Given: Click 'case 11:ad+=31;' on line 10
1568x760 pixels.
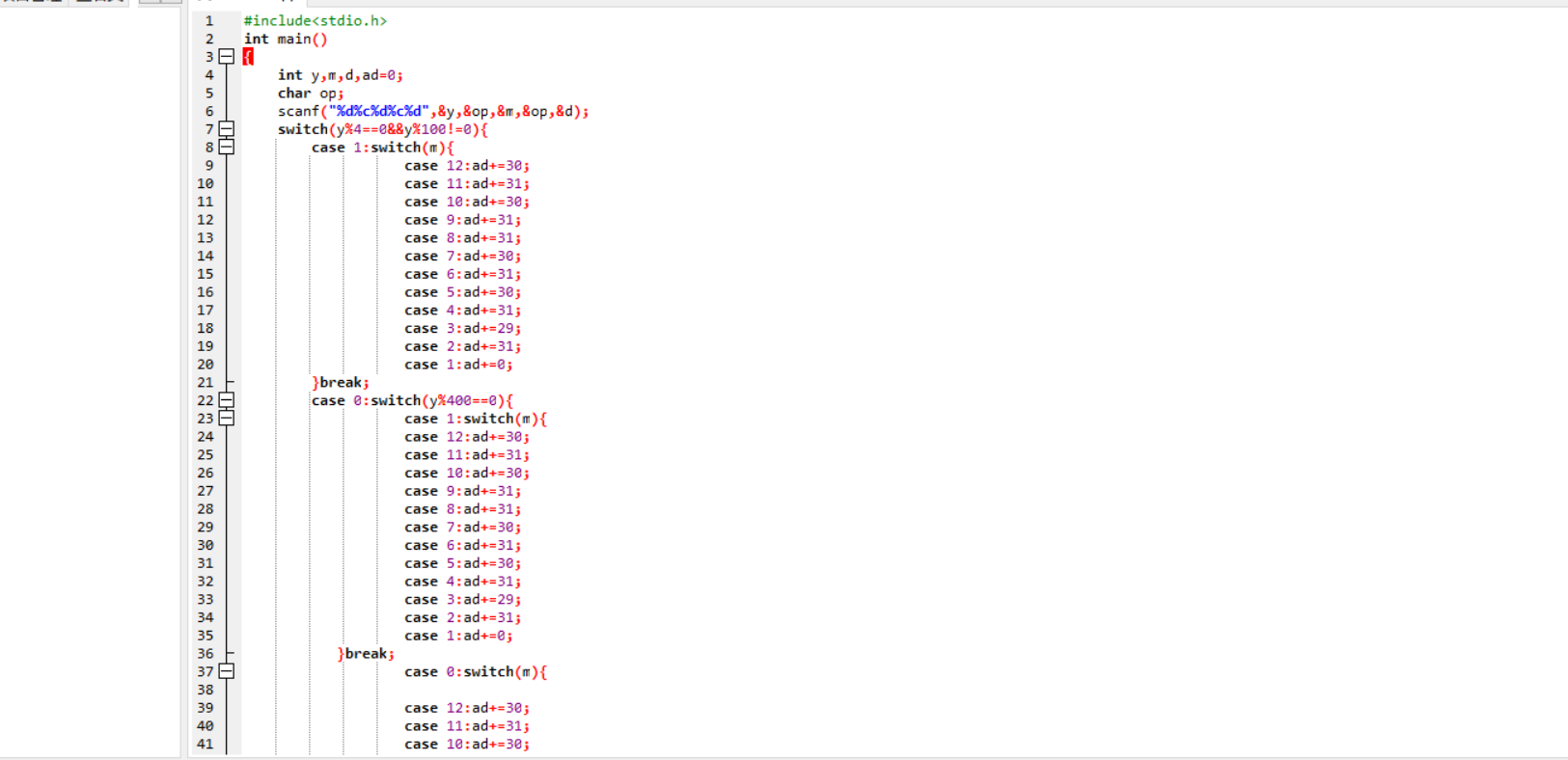Looking at the screenshot, I should pyautogui.click(x=467, y=183).
